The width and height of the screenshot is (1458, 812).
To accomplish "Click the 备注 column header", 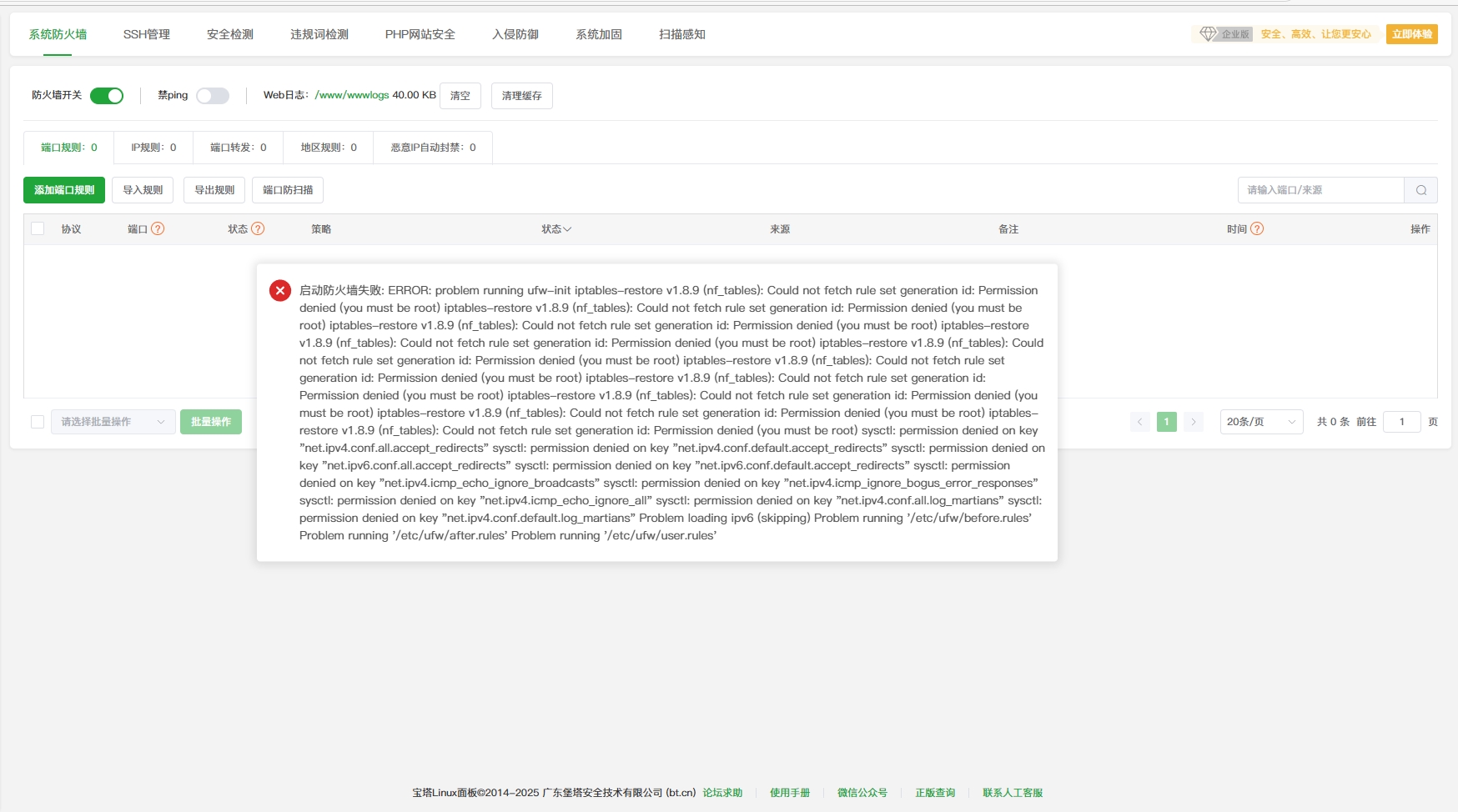I will 1008,229.
